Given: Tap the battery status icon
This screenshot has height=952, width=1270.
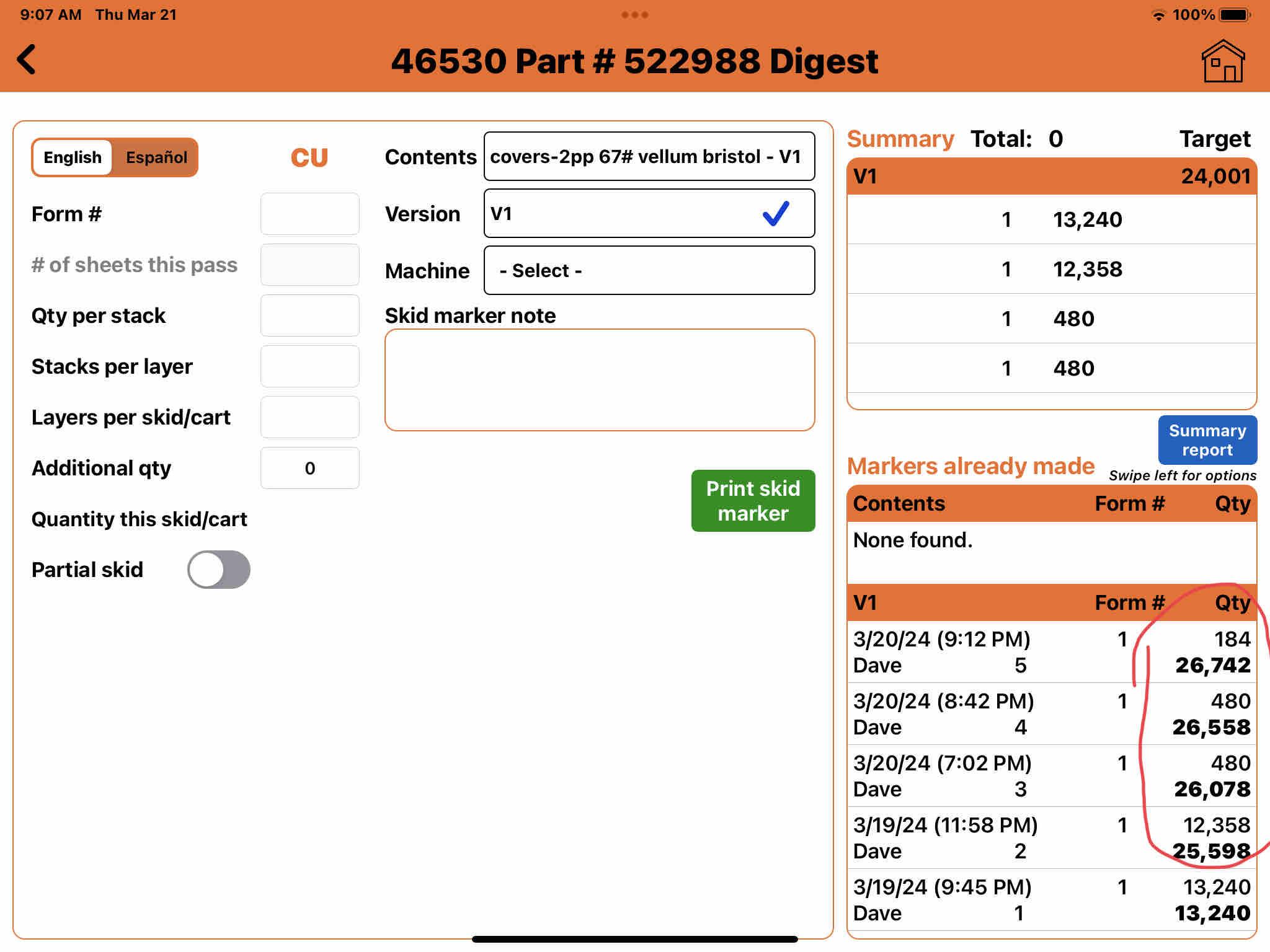Looking at the screenshot, I should (x=1235, y=15).
